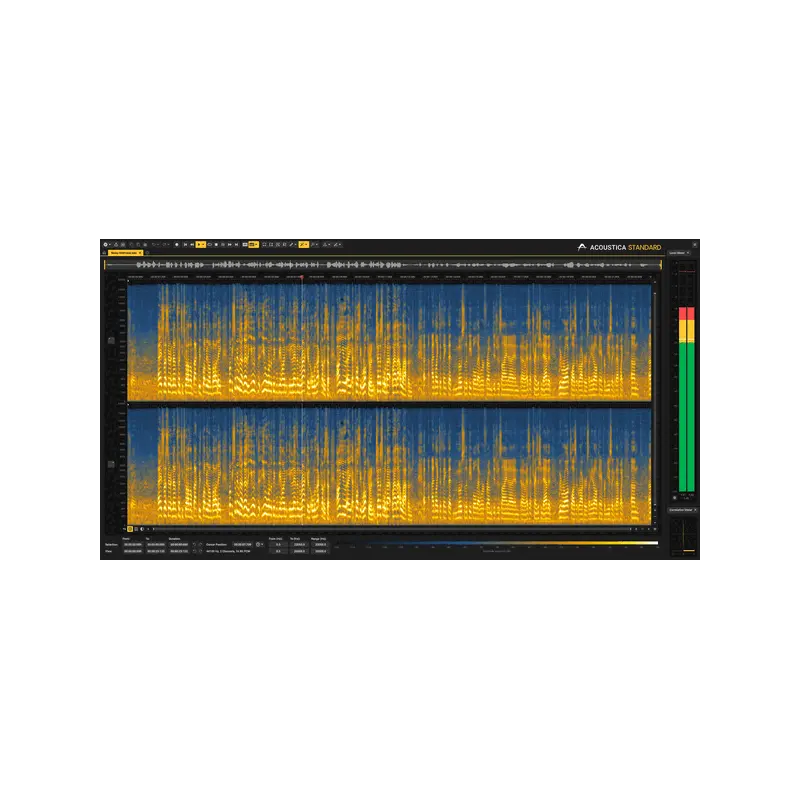Click the Save all icon
The width and height of the screenshot is (800, 800).
tap(123, 245)
